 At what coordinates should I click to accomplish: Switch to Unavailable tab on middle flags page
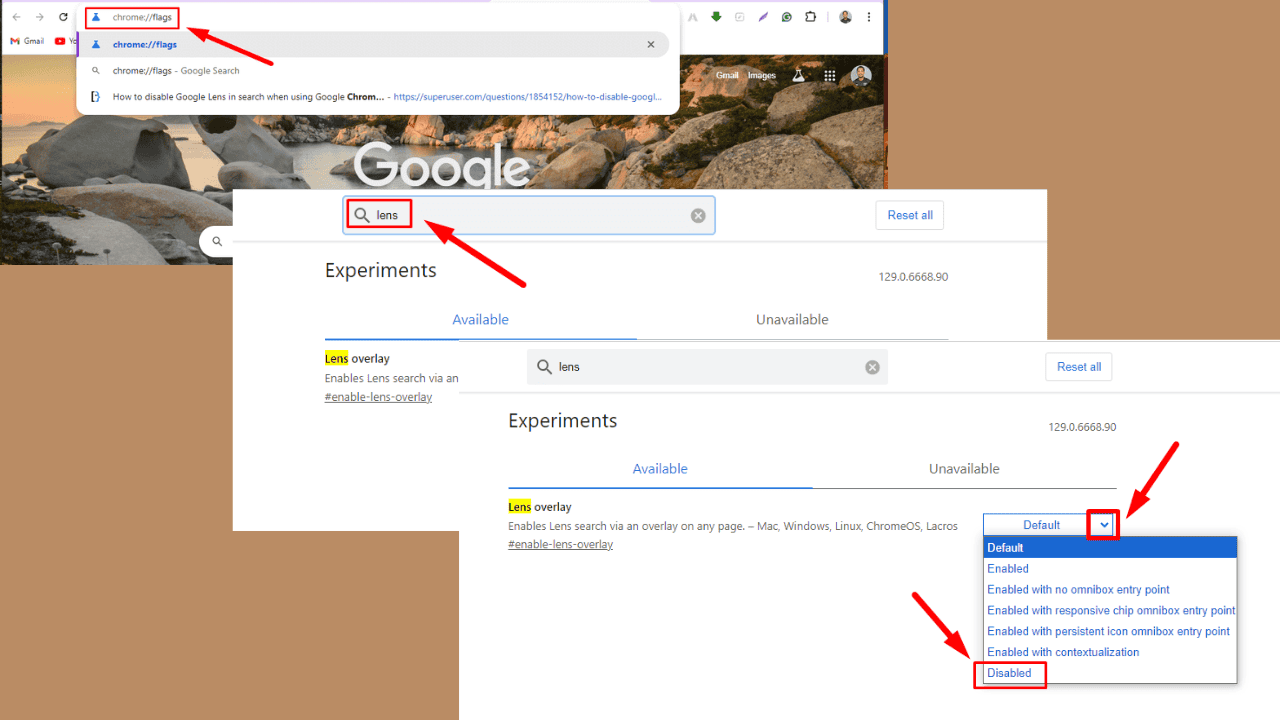point(792,320)
